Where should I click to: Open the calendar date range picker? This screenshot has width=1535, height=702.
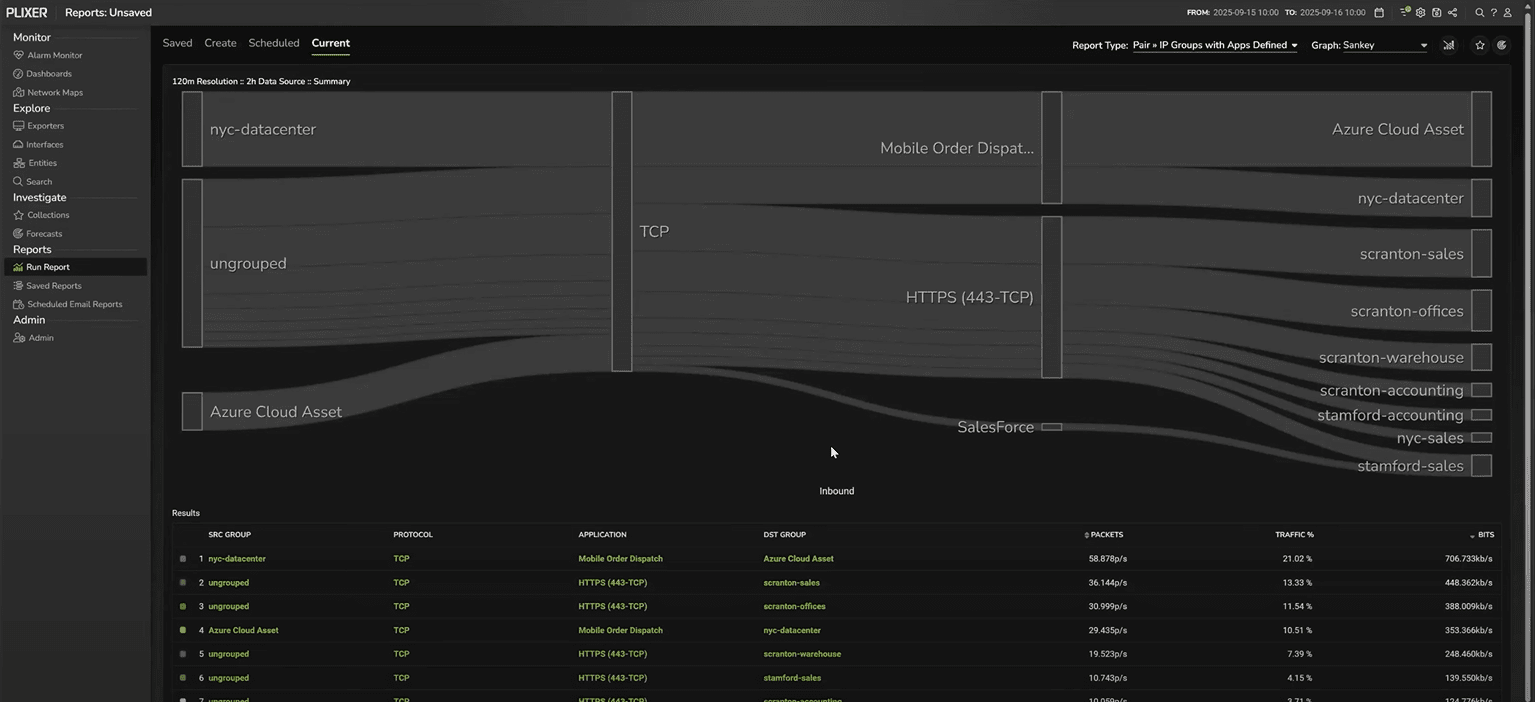pyautogui.click(x=1379, y=13)
